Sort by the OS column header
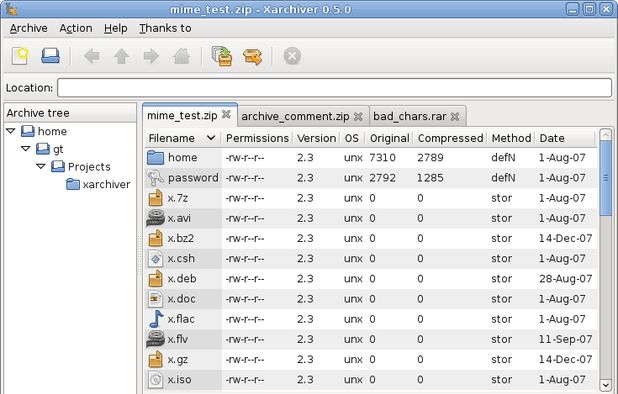The image size is (618, 394). 352,138
